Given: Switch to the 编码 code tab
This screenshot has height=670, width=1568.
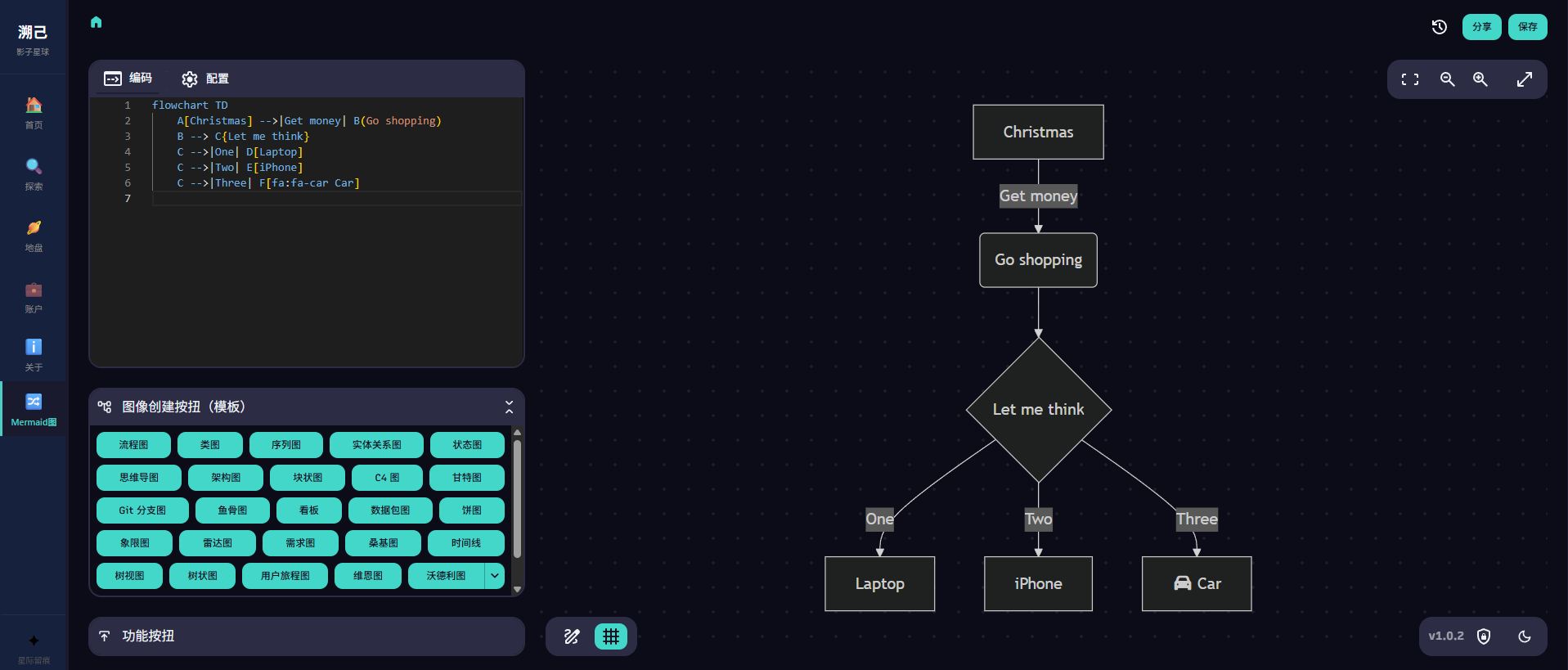Looking at the screenshot, I should [128, 79].
